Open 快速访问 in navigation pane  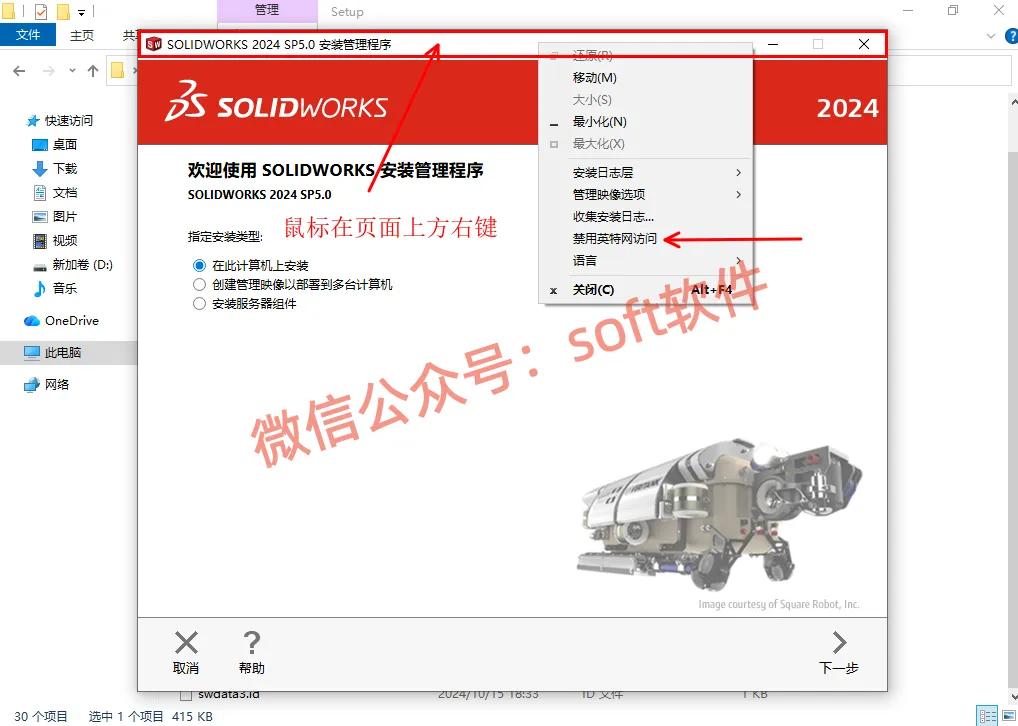pyautogui.click(x=68, y=121)
